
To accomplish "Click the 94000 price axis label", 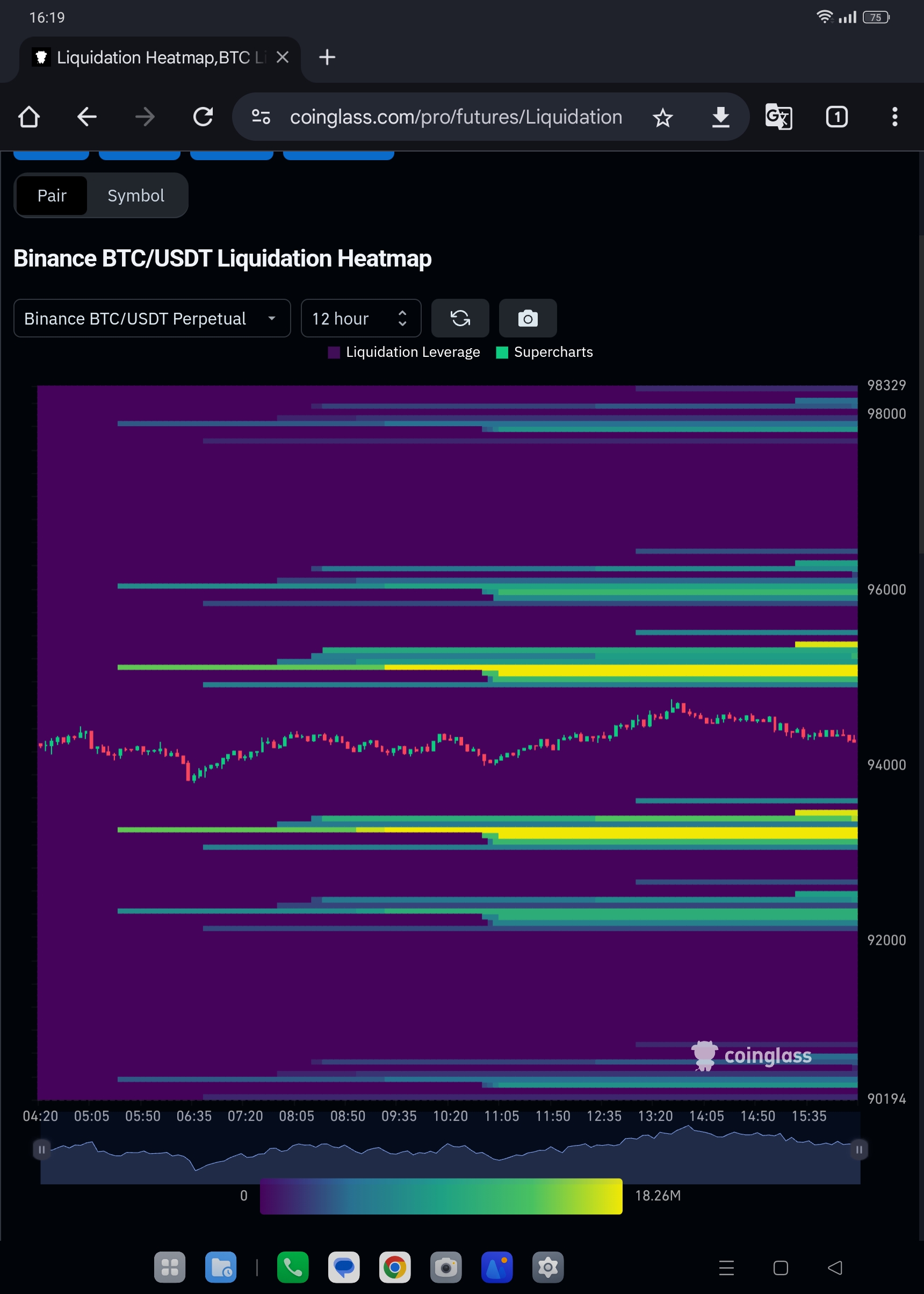I will [x=886, y=765].
